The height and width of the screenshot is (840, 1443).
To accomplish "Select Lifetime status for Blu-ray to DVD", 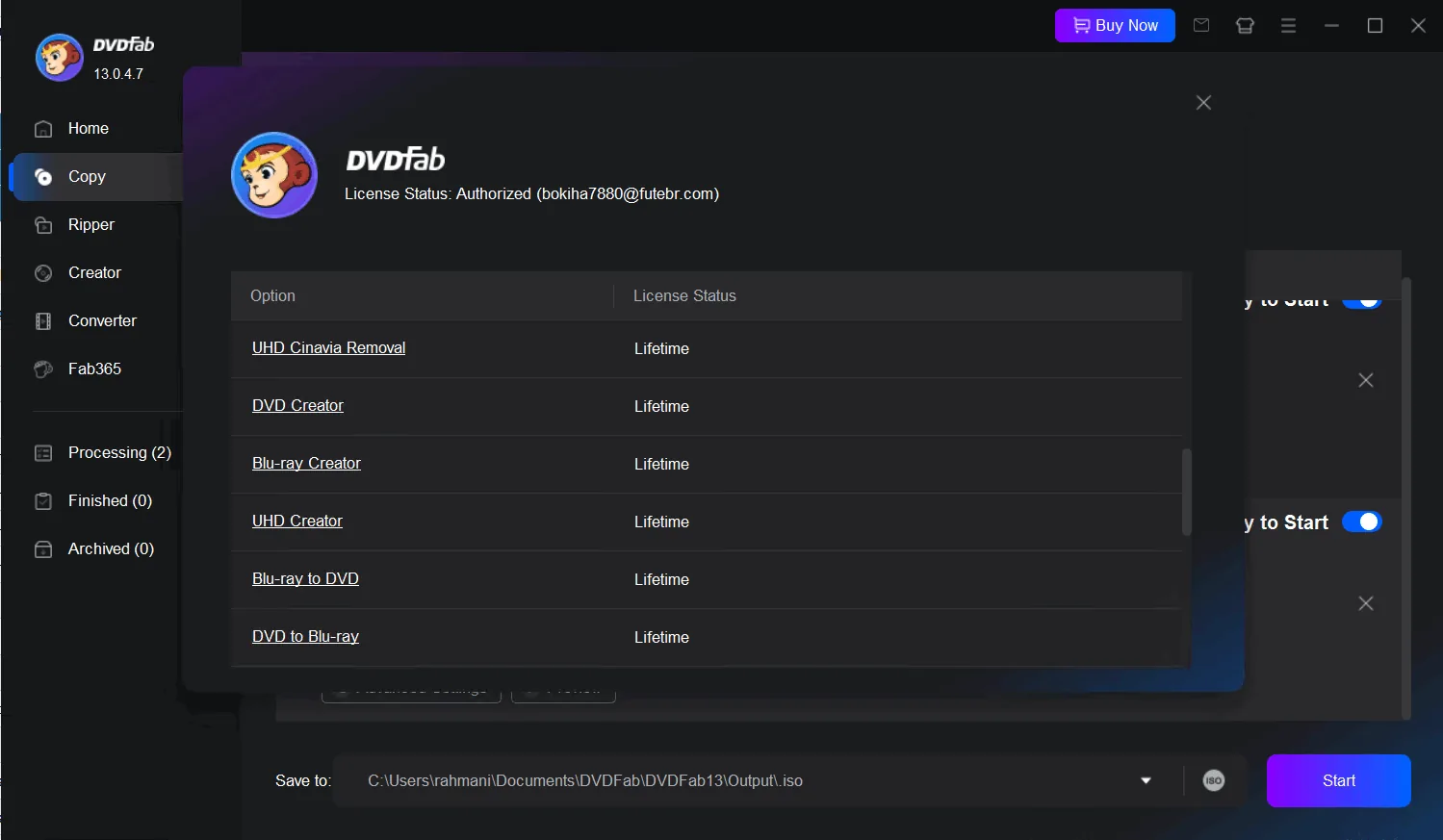I will (661, 580).
